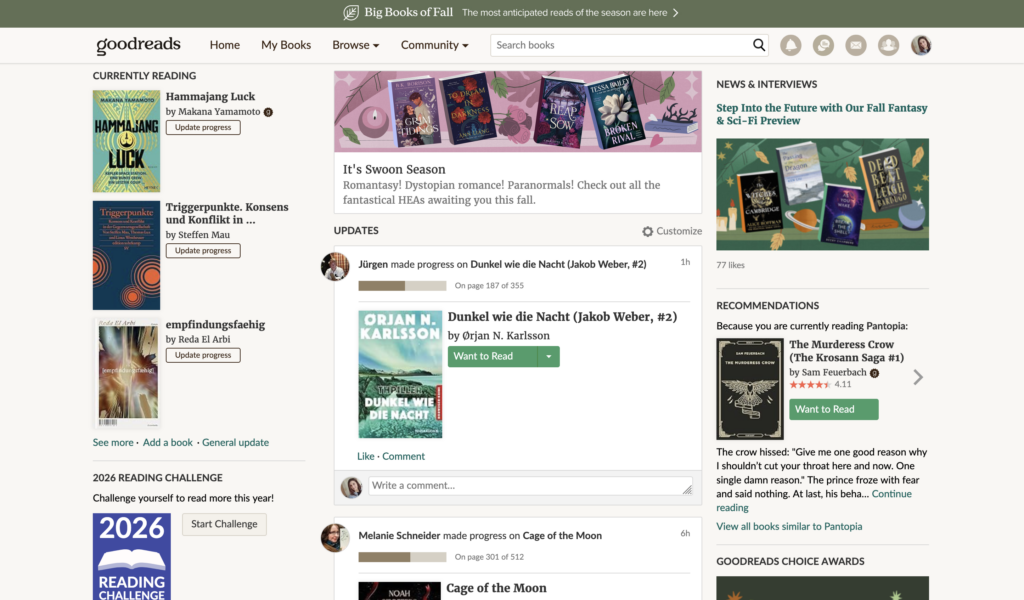This screenshot has height=600, width=1024.
Task: Open the Hammajang Luck cover thumbnail
Action: pyautogui.click(x=126, y=141)
